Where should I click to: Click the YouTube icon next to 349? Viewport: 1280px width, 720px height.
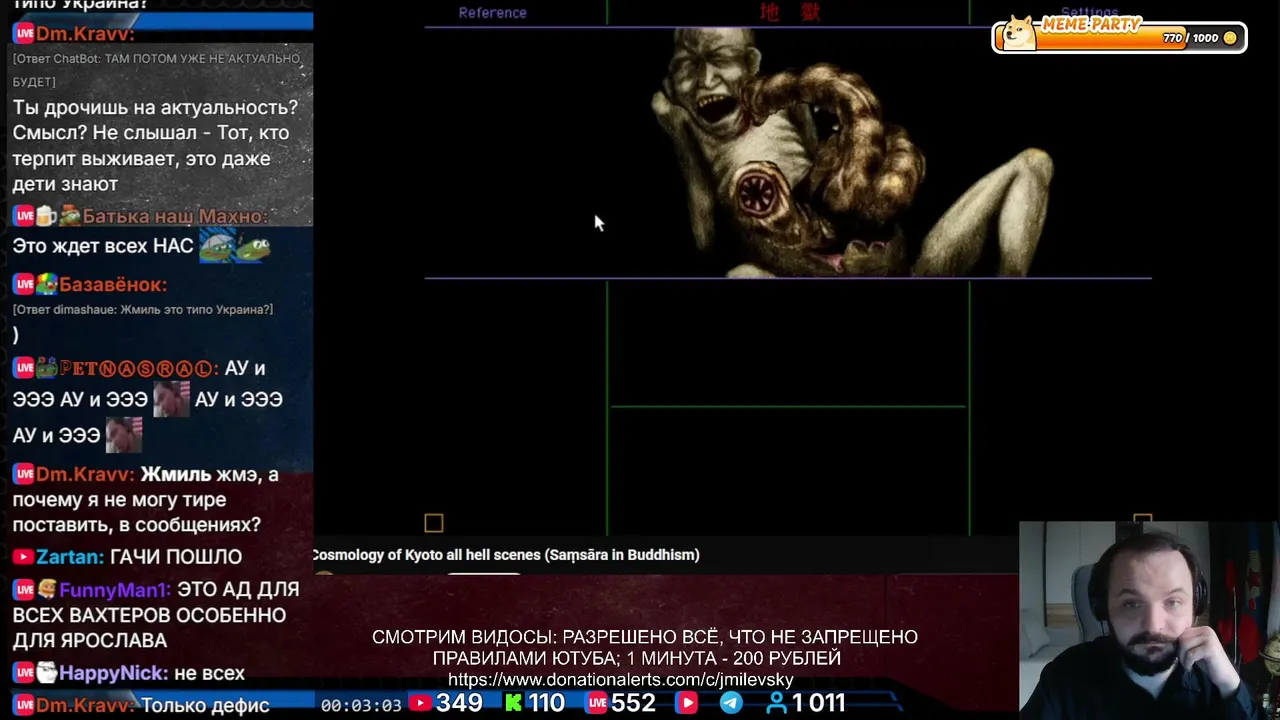(421, 704)
